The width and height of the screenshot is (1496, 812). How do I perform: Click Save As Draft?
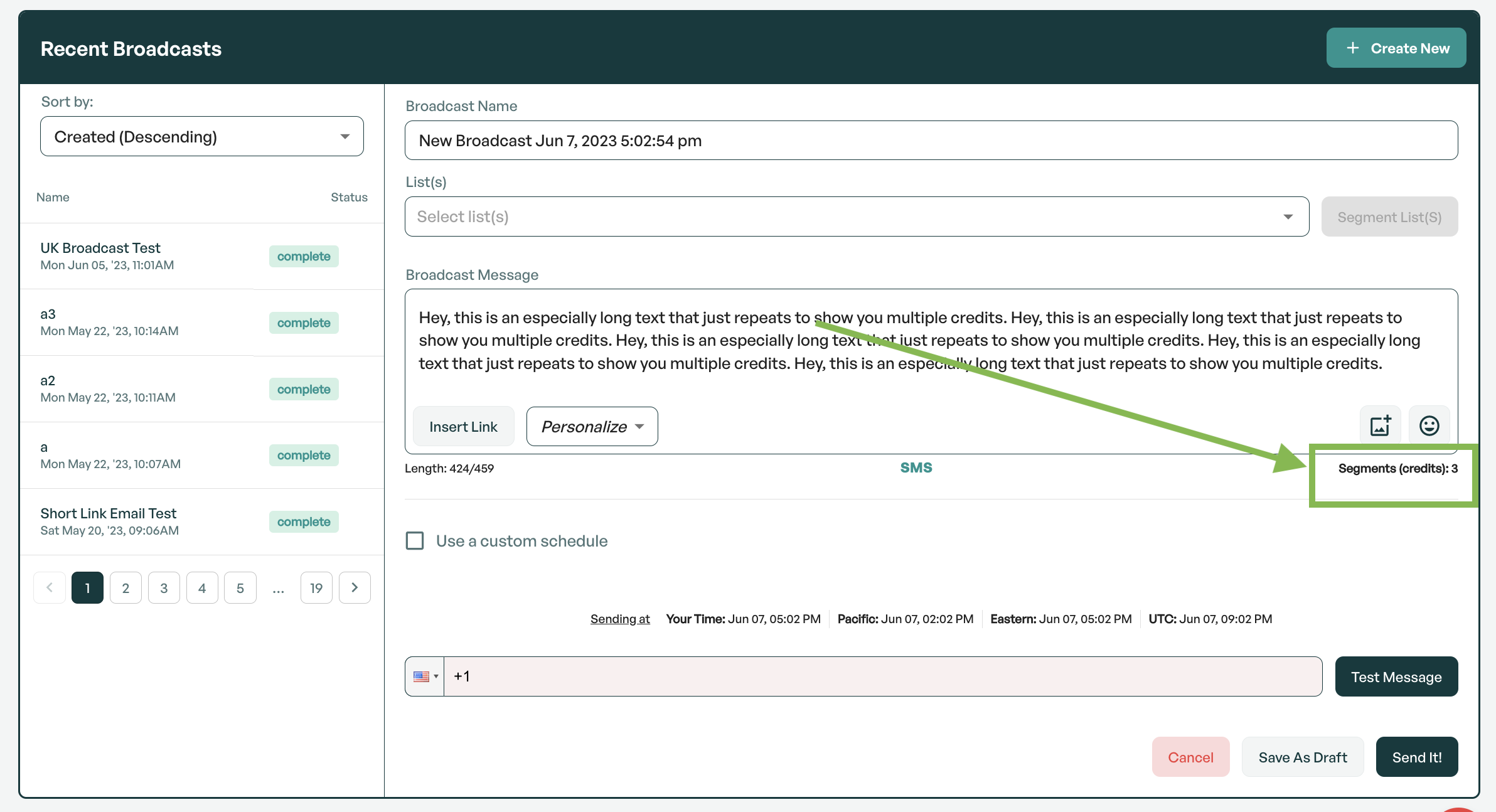click(1302, 757)
